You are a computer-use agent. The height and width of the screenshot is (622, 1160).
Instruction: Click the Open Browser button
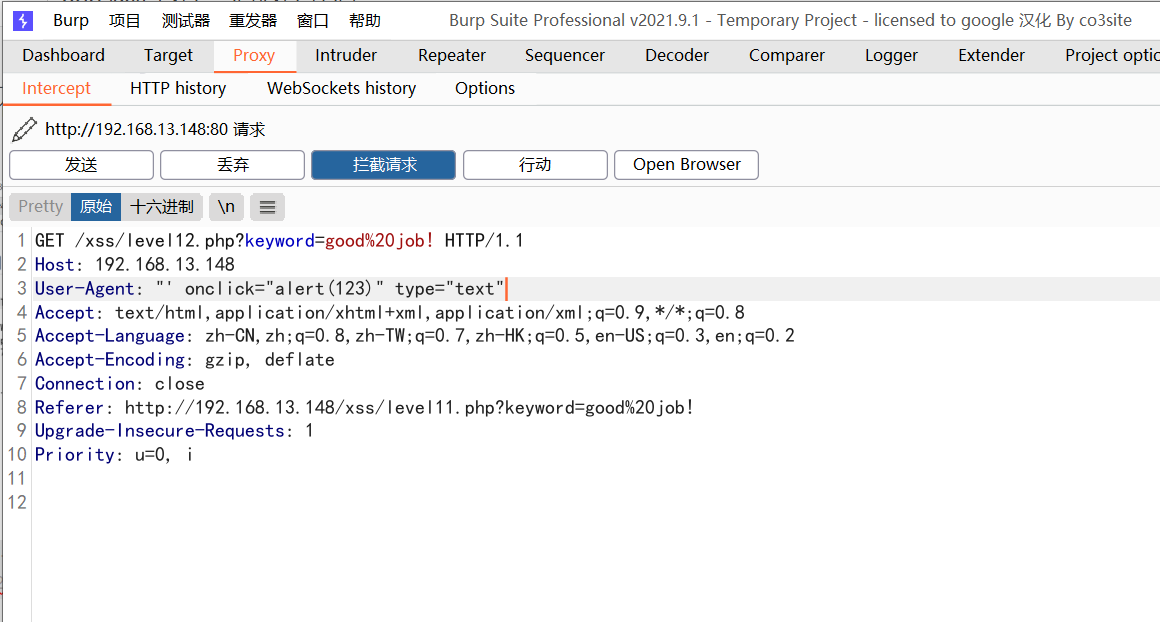(x=687, y=165)
